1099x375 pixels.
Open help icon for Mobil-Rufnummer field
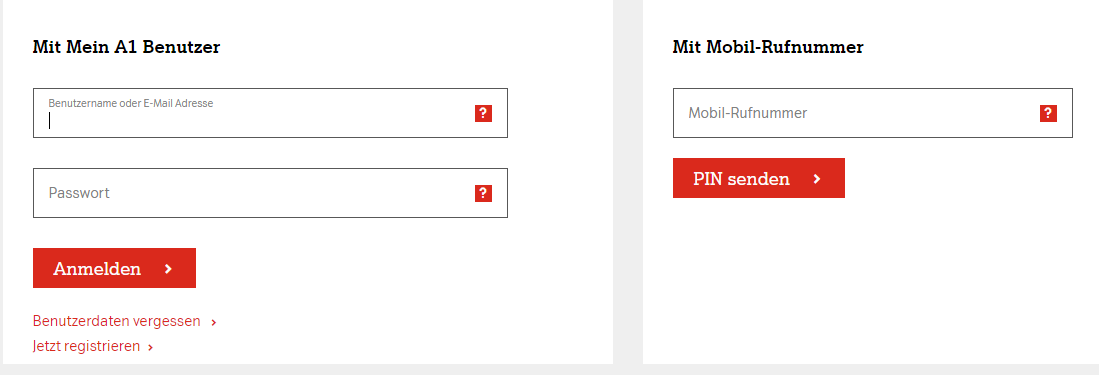point(1048,114)
